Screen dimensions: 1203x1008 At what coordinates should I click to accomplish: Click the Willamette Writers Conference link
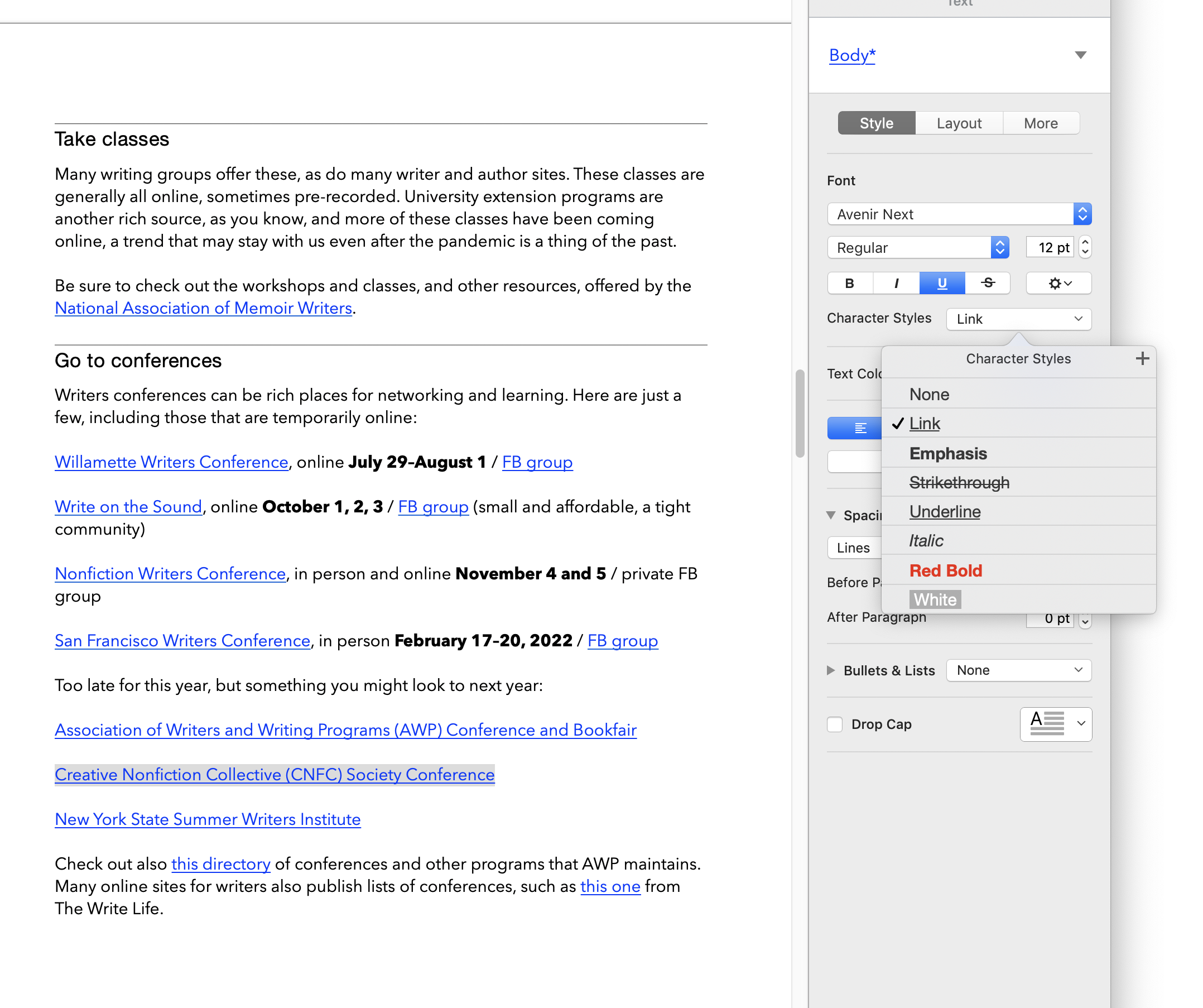pos(171,462)
